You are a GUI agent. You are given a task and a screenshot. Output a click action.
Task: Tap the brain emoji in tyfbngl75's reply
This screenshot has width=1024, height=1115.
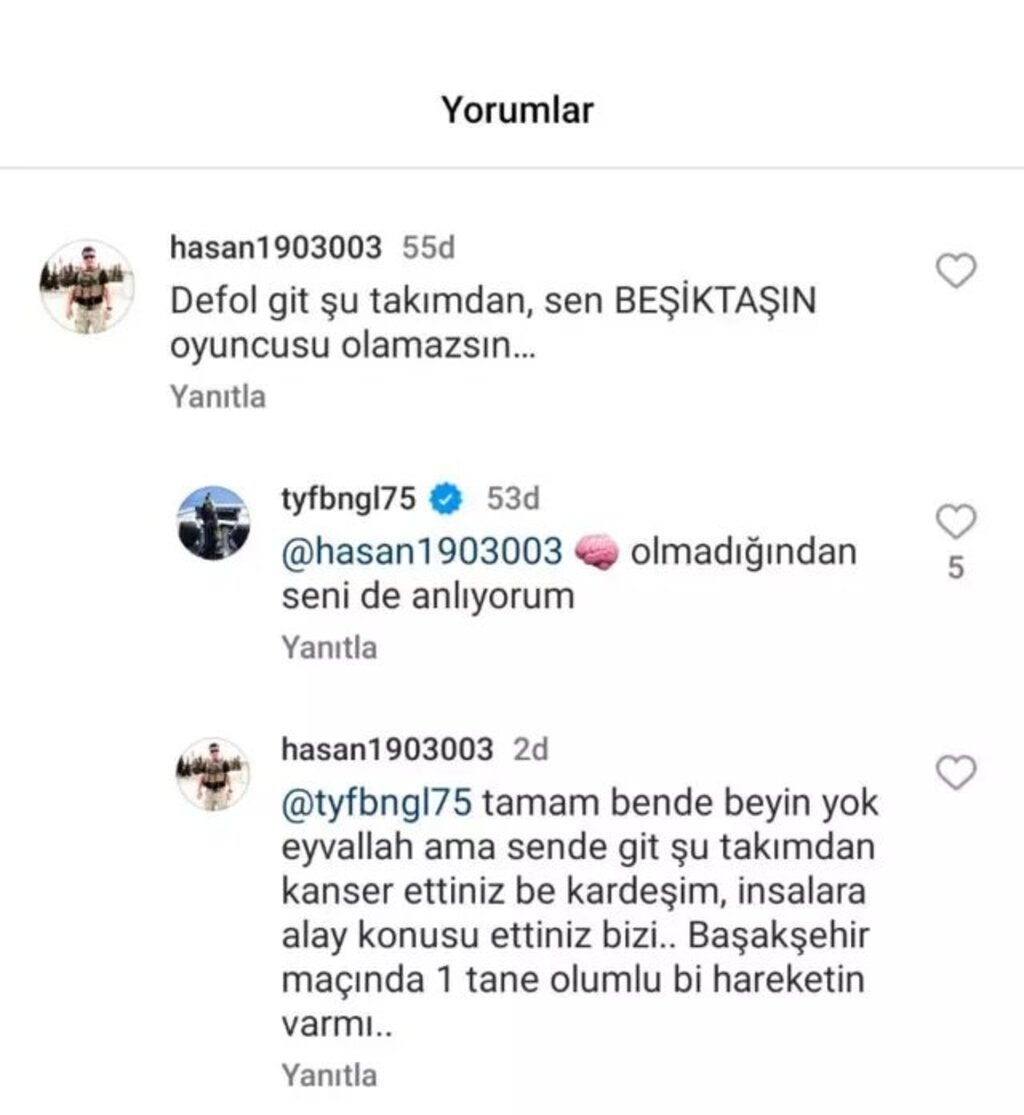(596, 553)
